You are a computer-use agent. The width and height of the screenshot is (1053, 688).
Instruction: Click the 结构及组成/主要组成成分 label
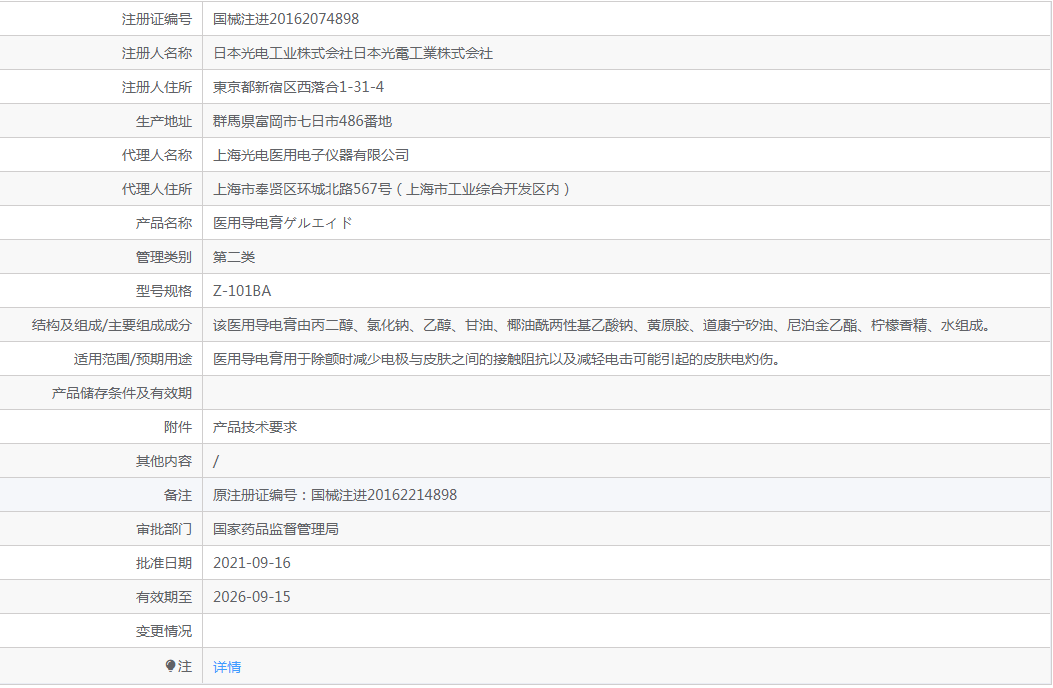[x=112, y=325]
